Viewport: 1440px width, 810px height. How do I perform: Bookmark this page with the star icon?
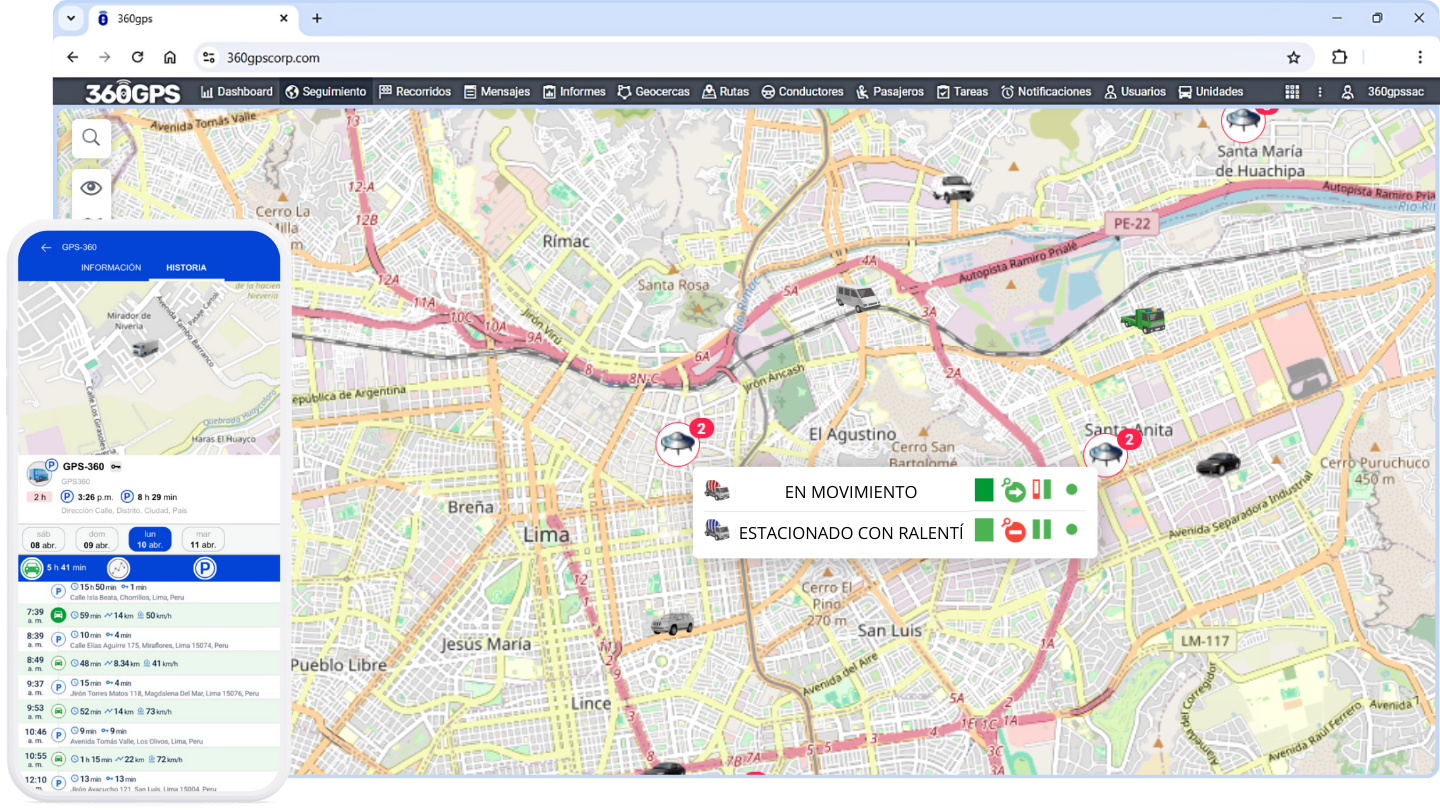[x=1293, y=57]
